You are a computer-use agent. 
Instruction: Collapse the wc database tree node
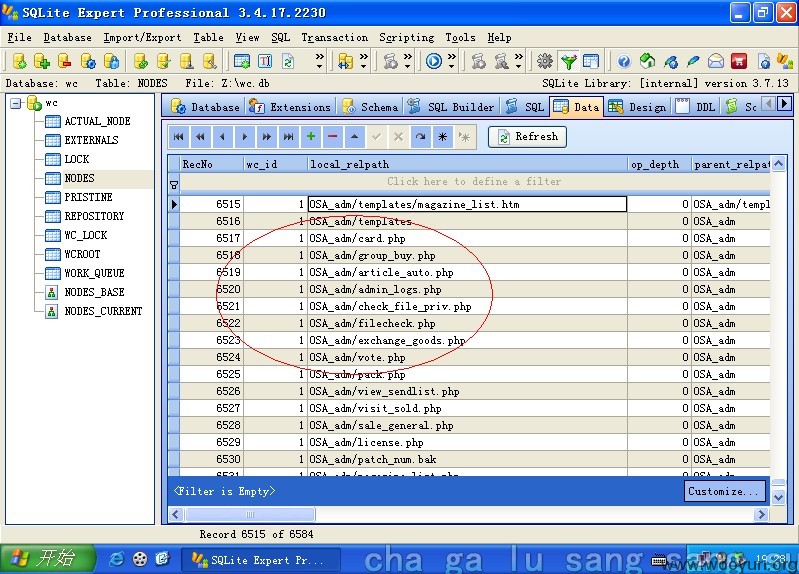pyautogui.click(x=16, y=103)
